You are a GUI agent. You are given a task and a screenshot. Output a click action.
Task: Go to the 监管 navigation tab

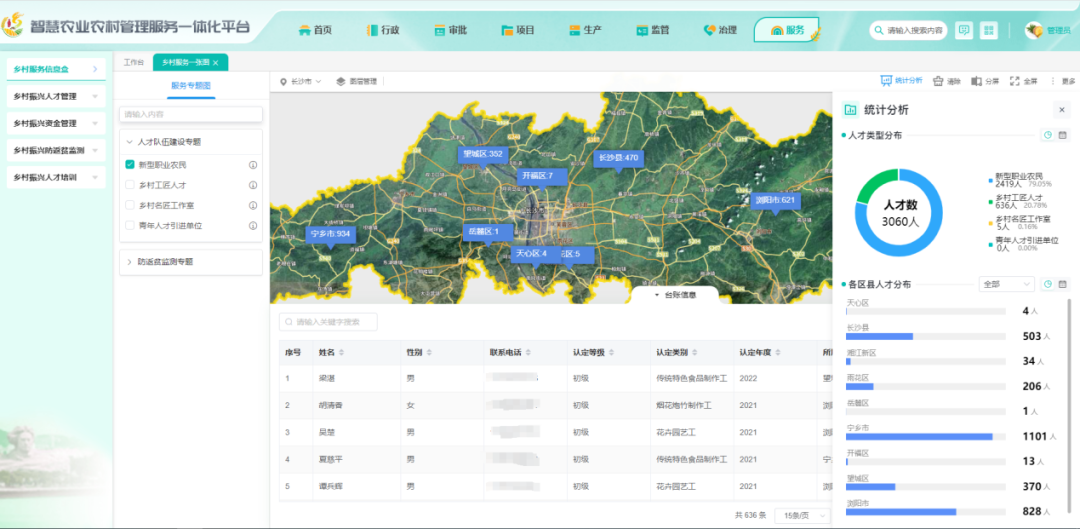(653, 30)
